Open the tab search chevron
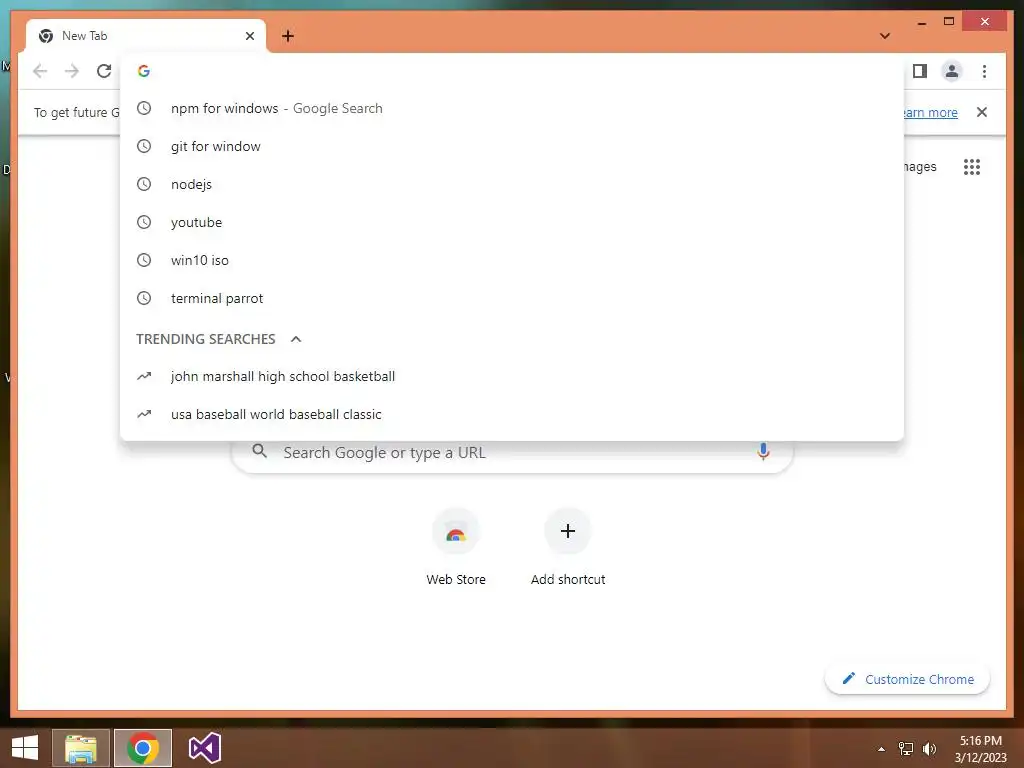The width and height of the screenshot is (1024, 768). tap(885, 36)
